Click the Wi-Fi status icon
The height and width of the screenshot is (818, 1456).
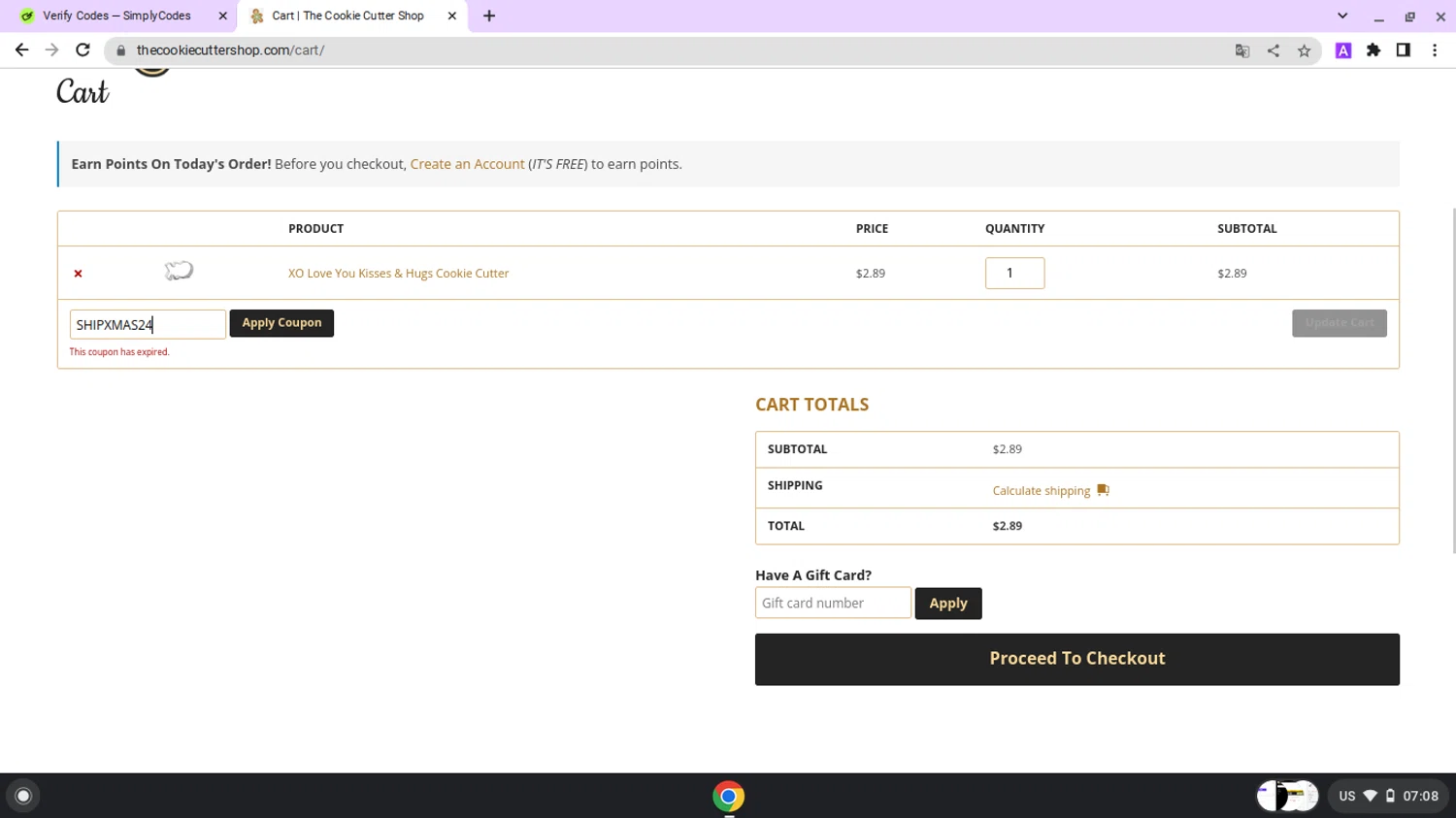click(x=1371, y=796)
